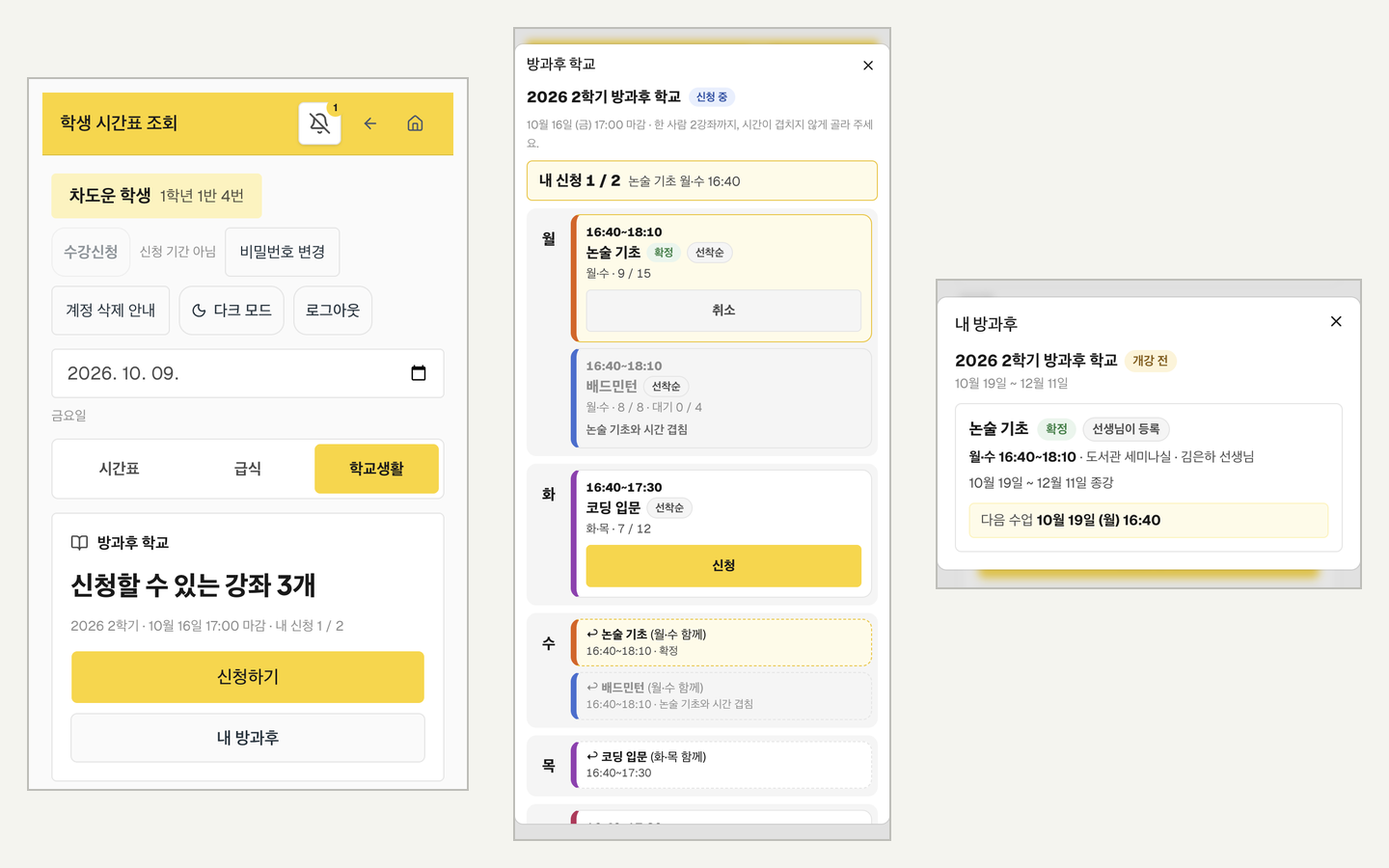Viewport: 1389px width, 868px height.
Task: Click the 개강 전 status badge
Action: [x=1150, y=361]
